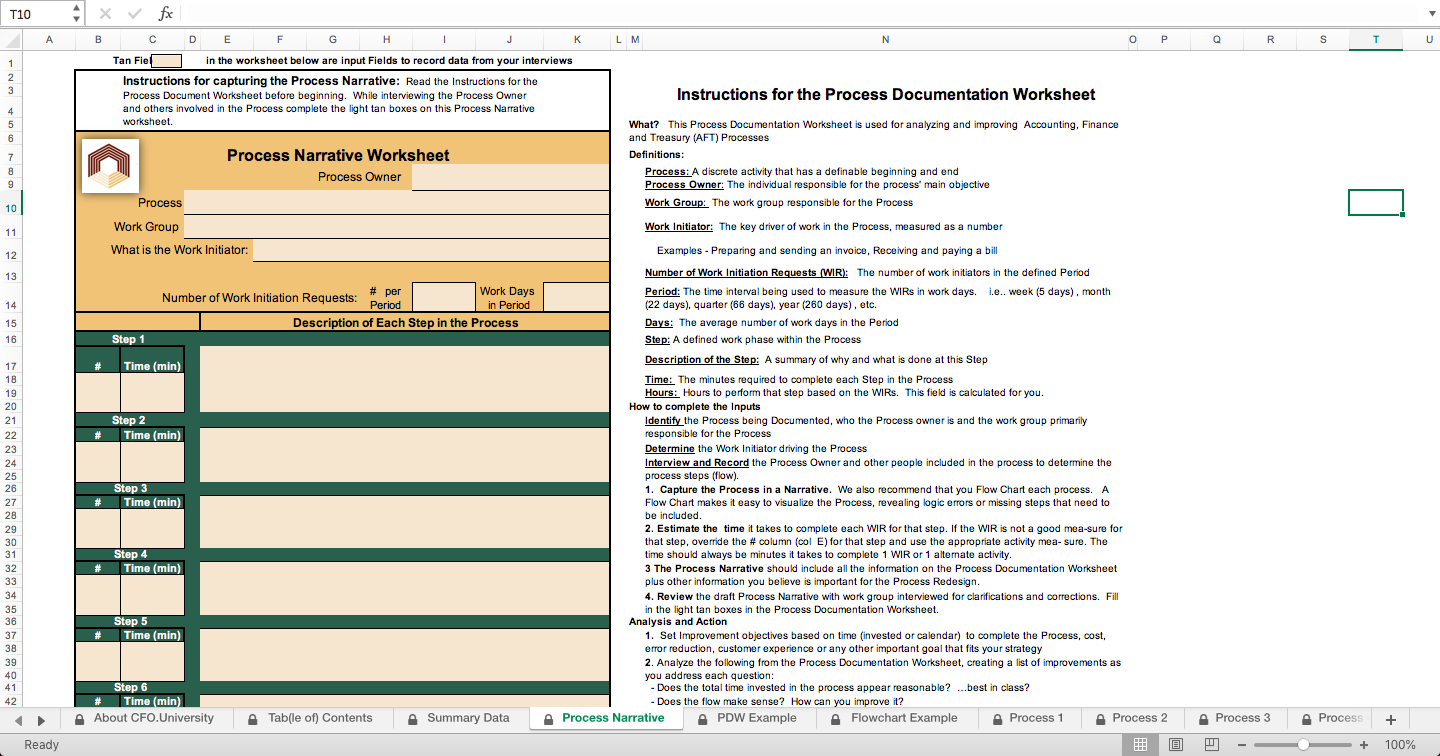The height and width of the screenshot is (756, 1440).
Task: Select column J header
Action: click(509, 40)
